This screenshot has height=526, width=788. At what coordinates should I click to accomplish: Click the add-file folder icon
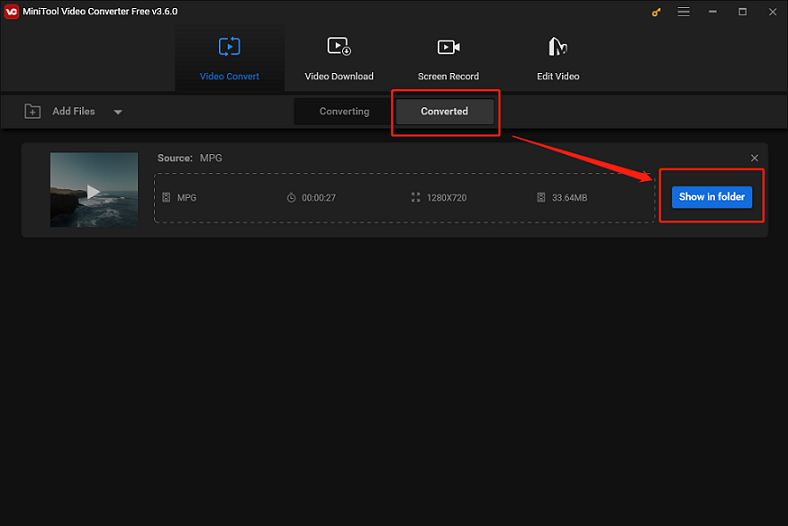coord(33,112)
